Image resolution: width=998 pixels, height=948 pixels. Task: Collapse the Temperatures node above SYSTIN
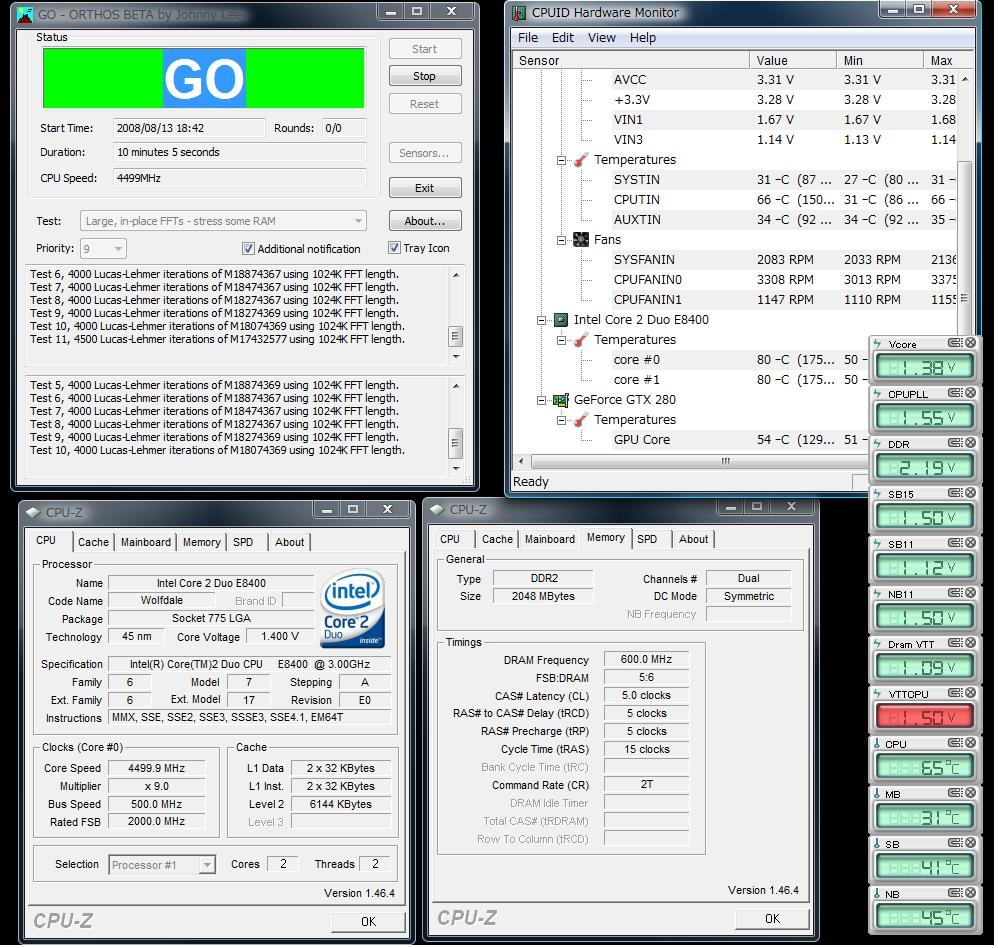[561, 160]
